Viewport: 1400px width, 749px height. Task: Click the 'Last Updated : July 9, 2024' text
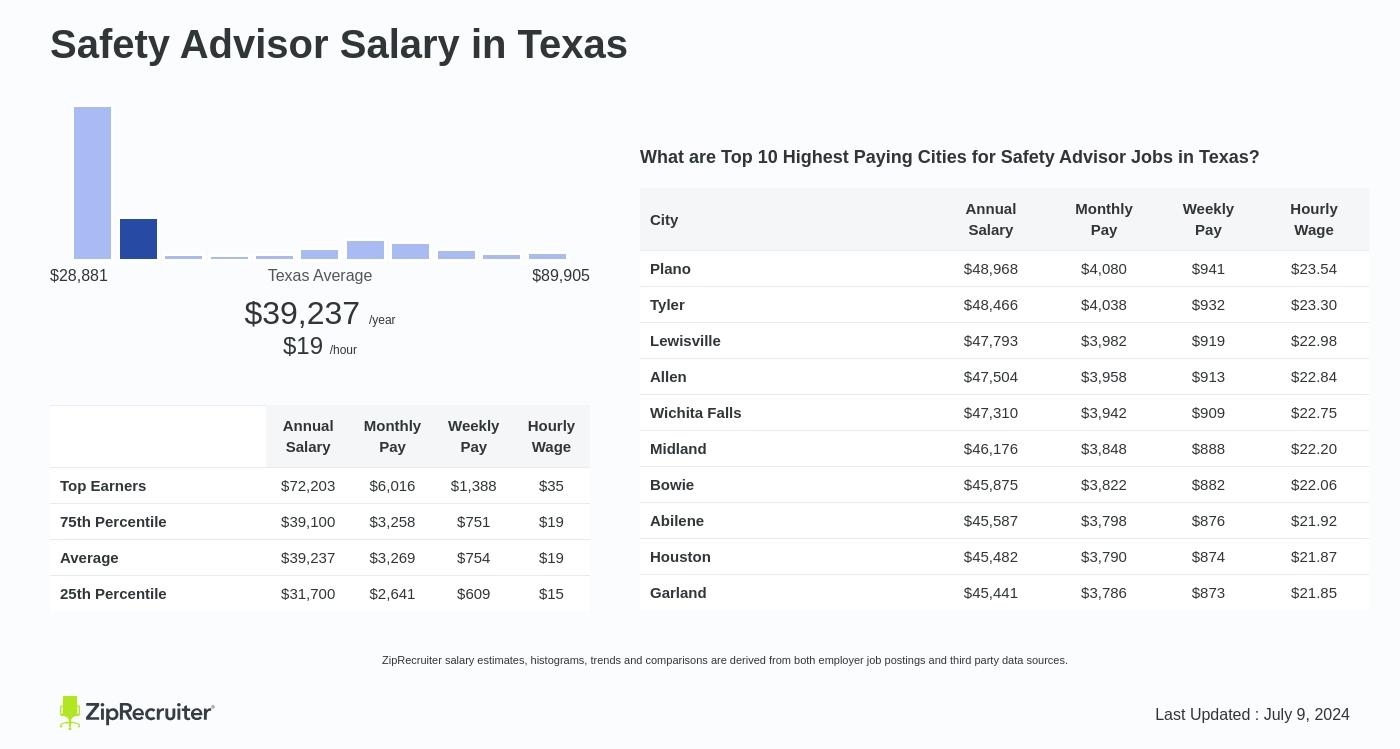coord(1252,715)
